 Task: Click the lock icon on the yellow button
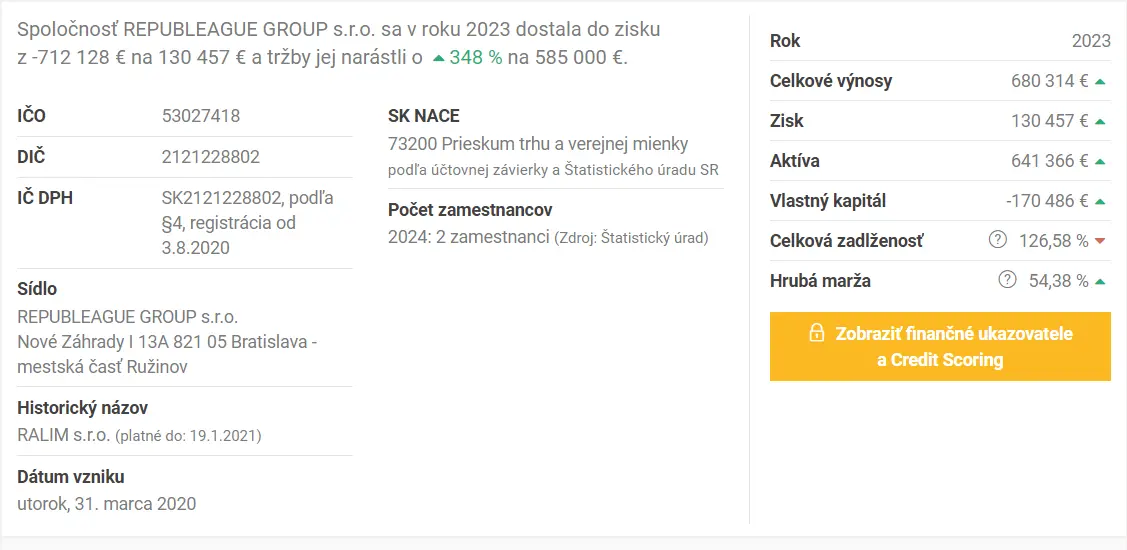tap(816, 333)
